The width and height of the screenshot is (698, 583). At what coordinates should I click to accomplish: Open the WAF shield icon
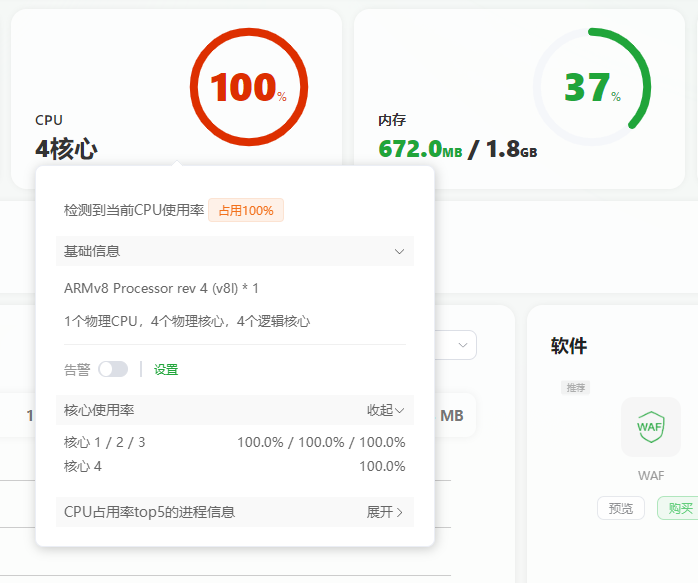[x=650, y=427]
